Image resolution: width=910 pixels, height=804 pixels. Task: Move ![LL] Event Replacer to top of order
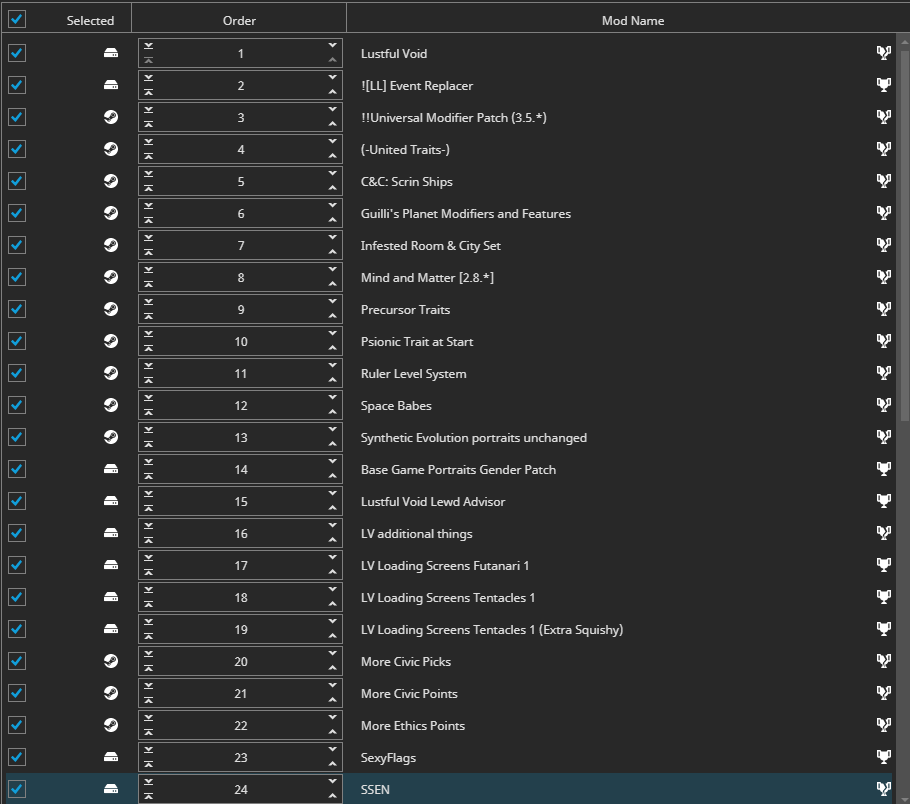(x=149, y=92)
